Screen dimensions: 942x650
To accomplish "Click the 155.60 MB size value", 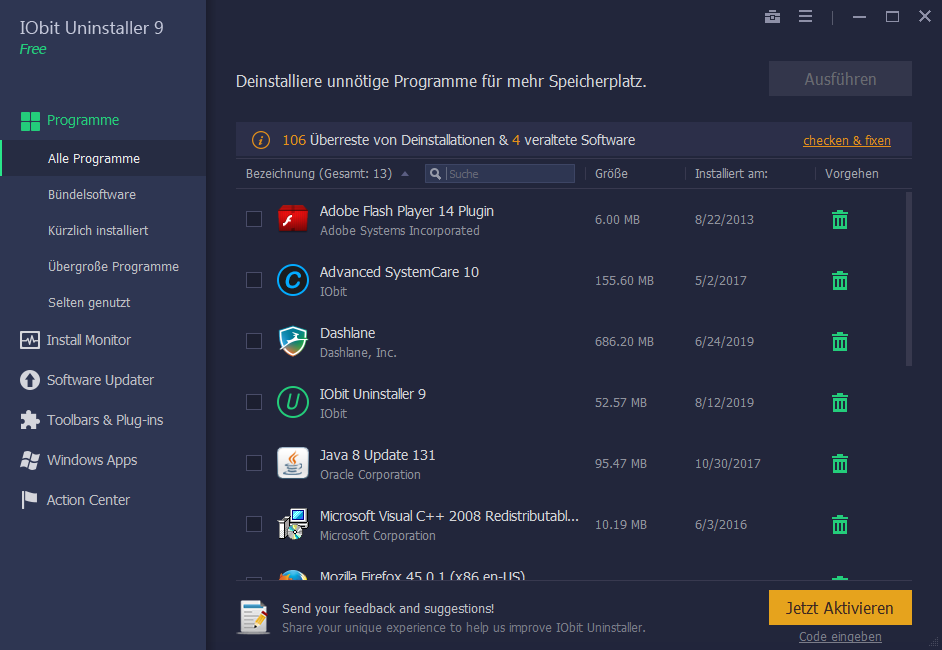I will click(624, 281).
